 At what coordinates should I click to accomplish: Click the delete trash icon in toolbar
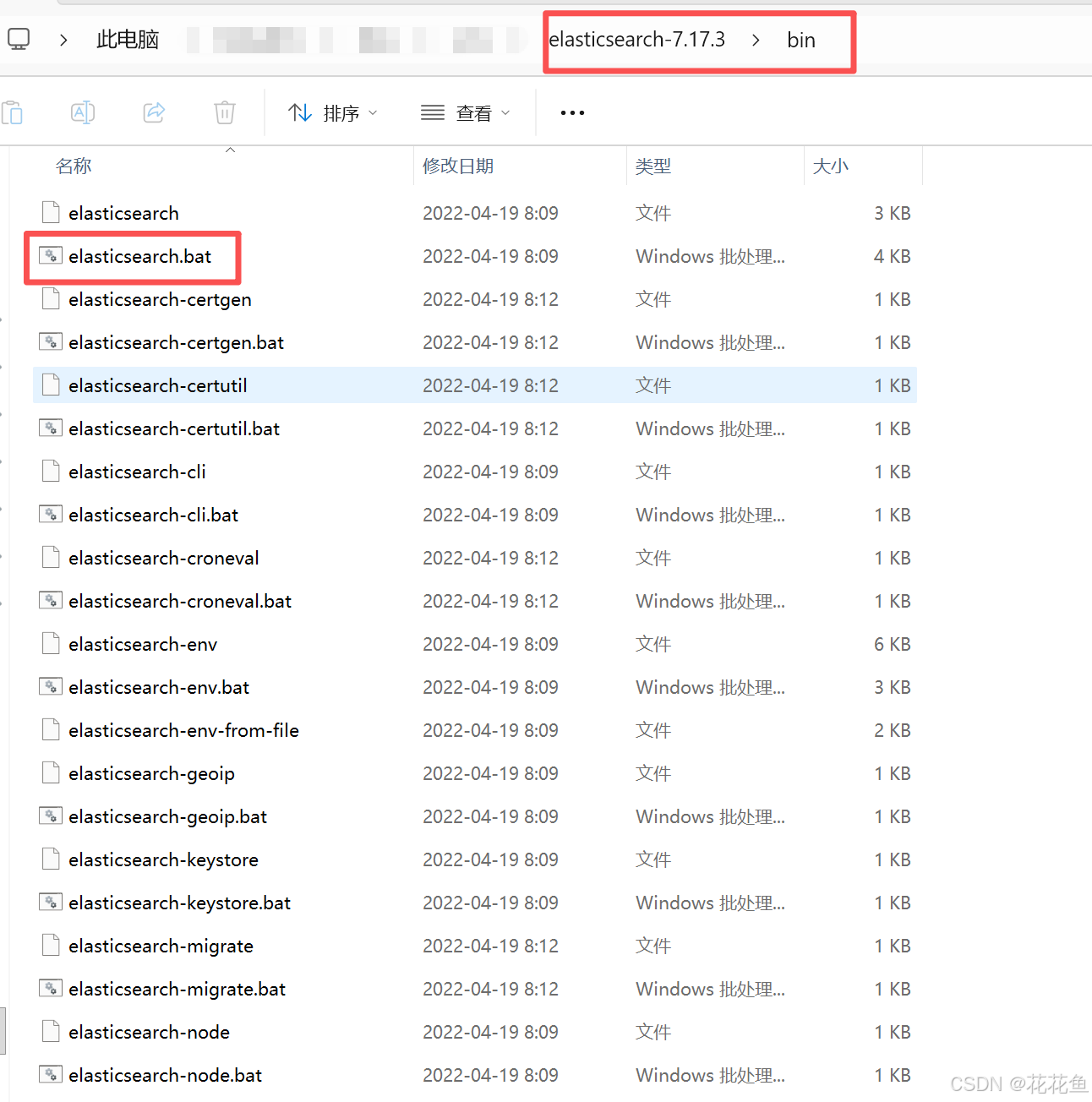225,112
